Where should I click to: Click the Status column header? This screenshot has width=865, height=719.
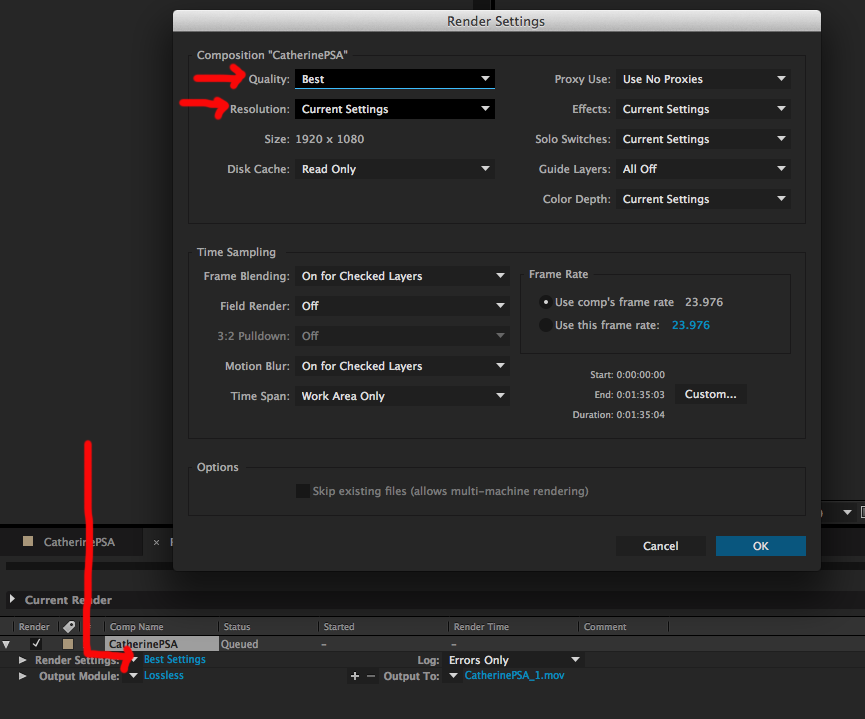click(237, 627)
